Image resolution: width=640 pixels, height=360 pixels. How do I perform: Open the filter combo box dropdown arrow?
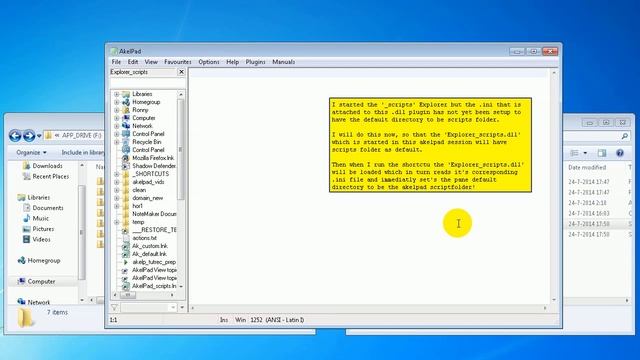coord(173,307)
